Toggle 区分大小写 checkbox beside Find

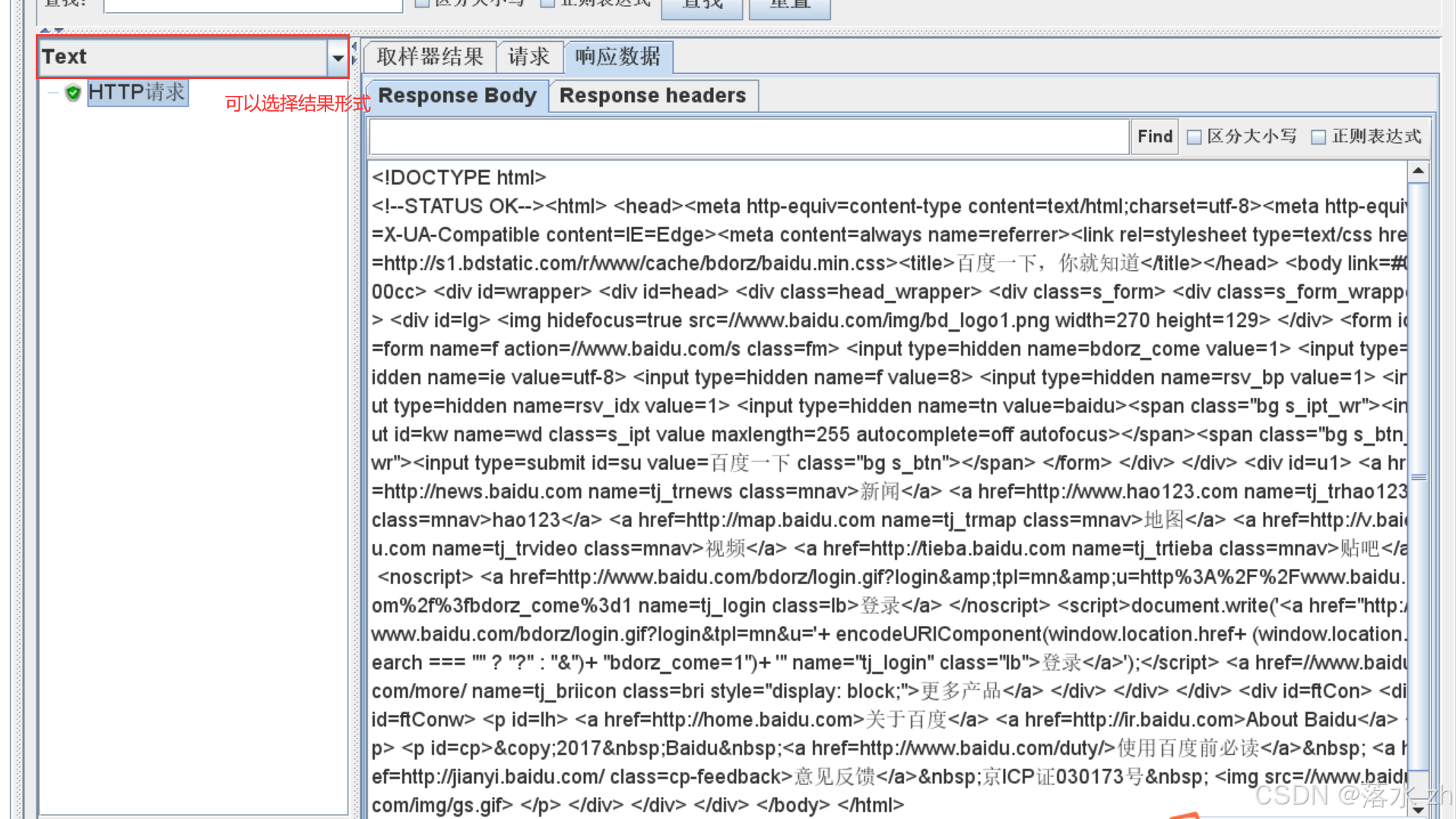click(1194, 137)
